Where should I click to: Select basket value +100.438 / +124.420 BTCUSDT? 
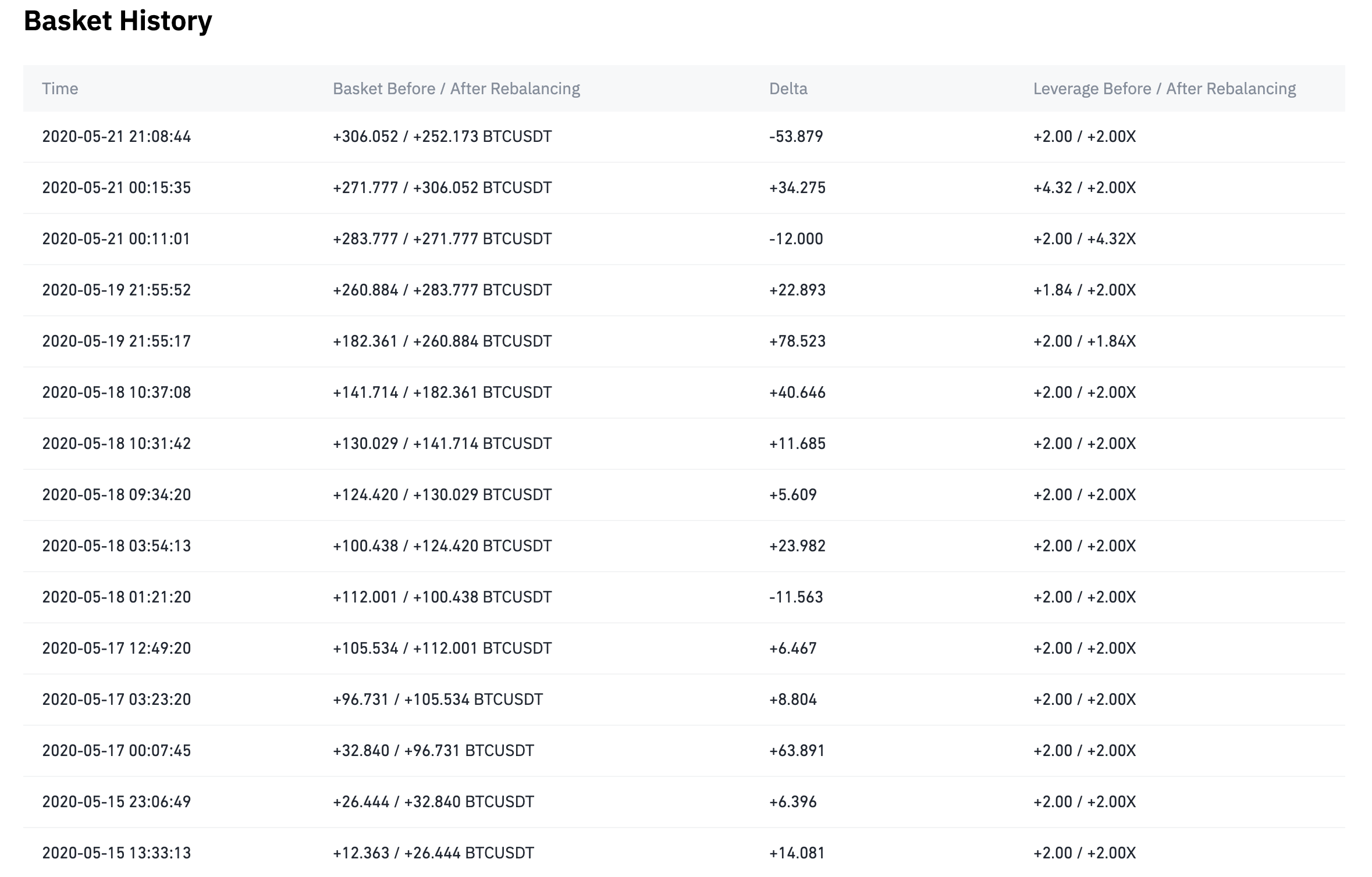click(442, 546)
